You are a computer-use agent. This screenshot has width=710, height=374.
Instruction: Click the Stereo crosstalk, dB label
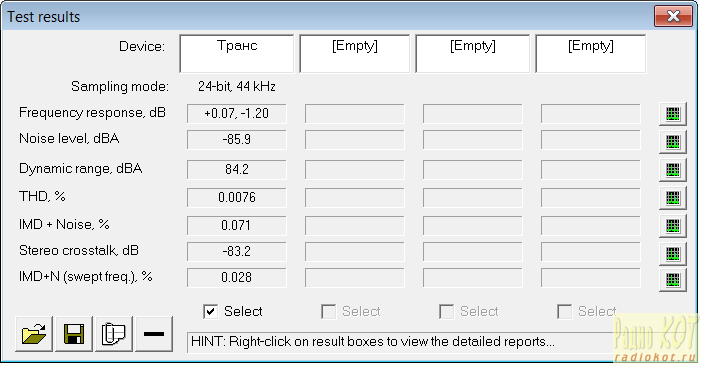(x=79, y=250)
